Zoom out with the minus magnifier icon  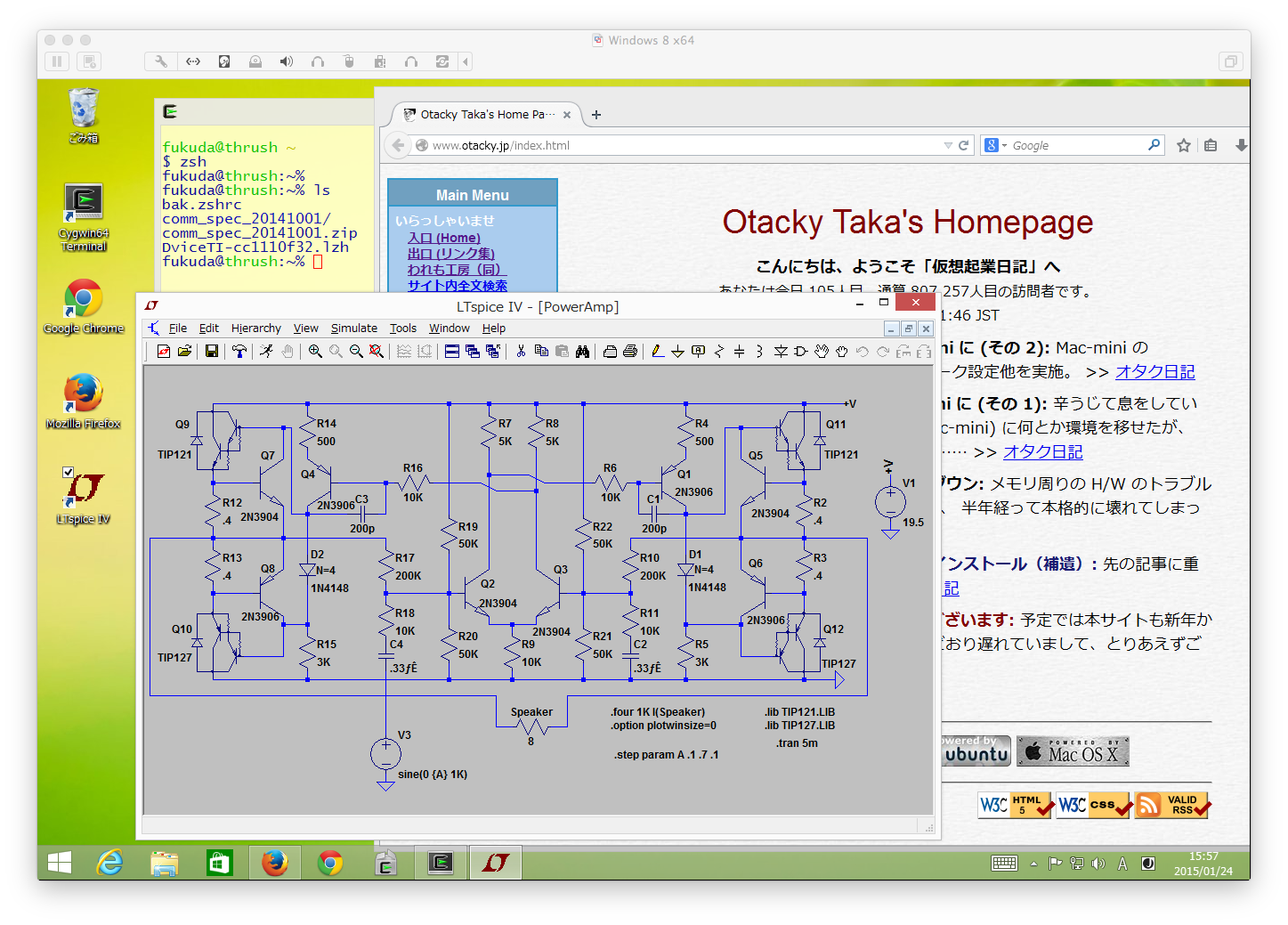pos(356,352)
